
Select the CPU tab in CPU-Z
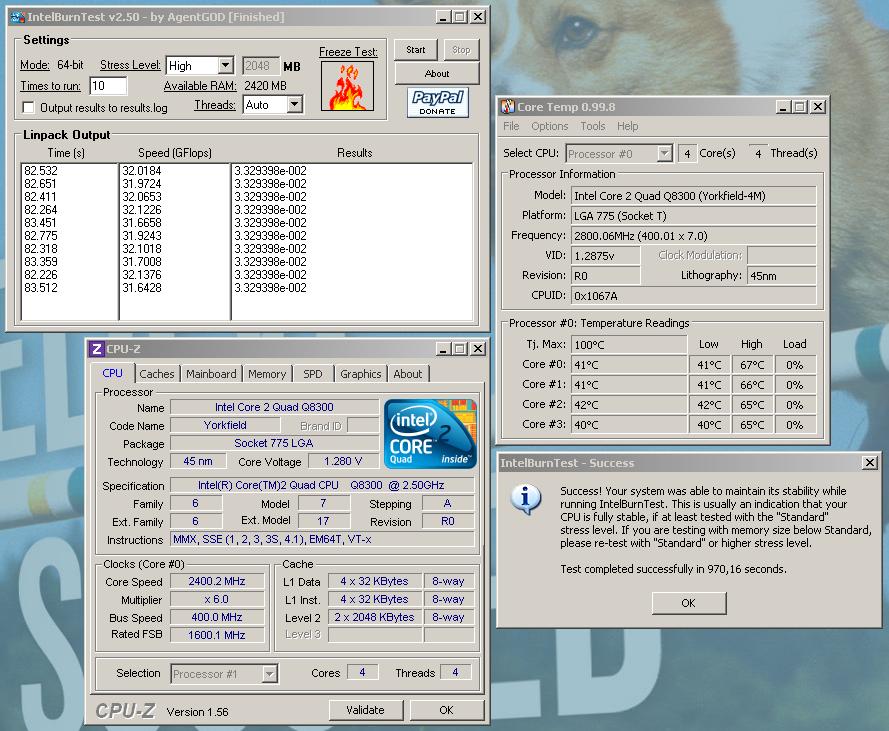pos(112,373)
